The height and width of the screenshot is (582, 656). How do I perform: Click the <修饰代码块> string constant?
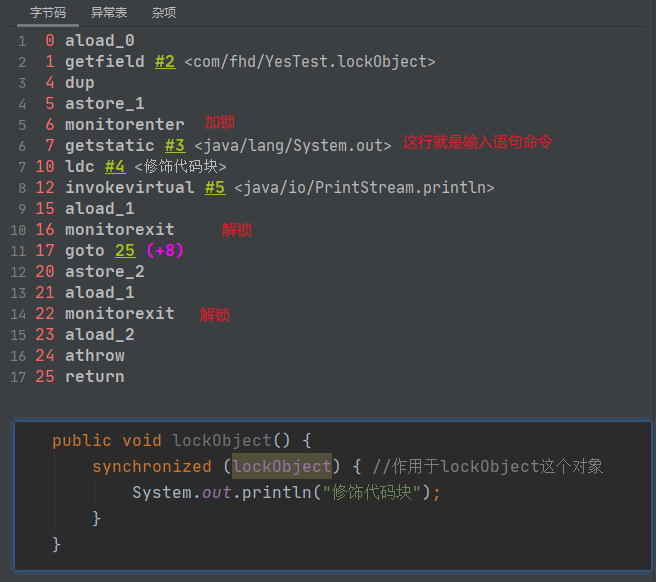pos(180,167)
